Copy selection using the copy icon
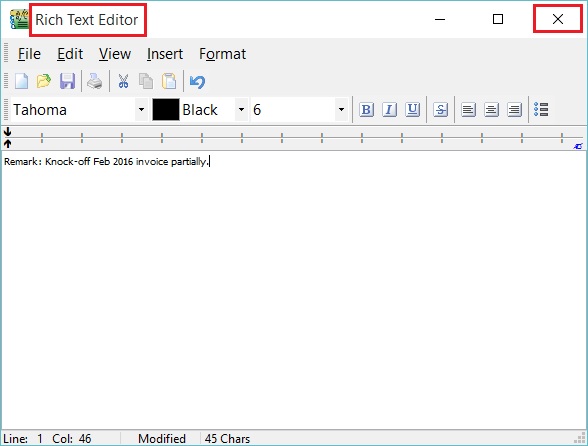588x446 pixels. point(146,81)
